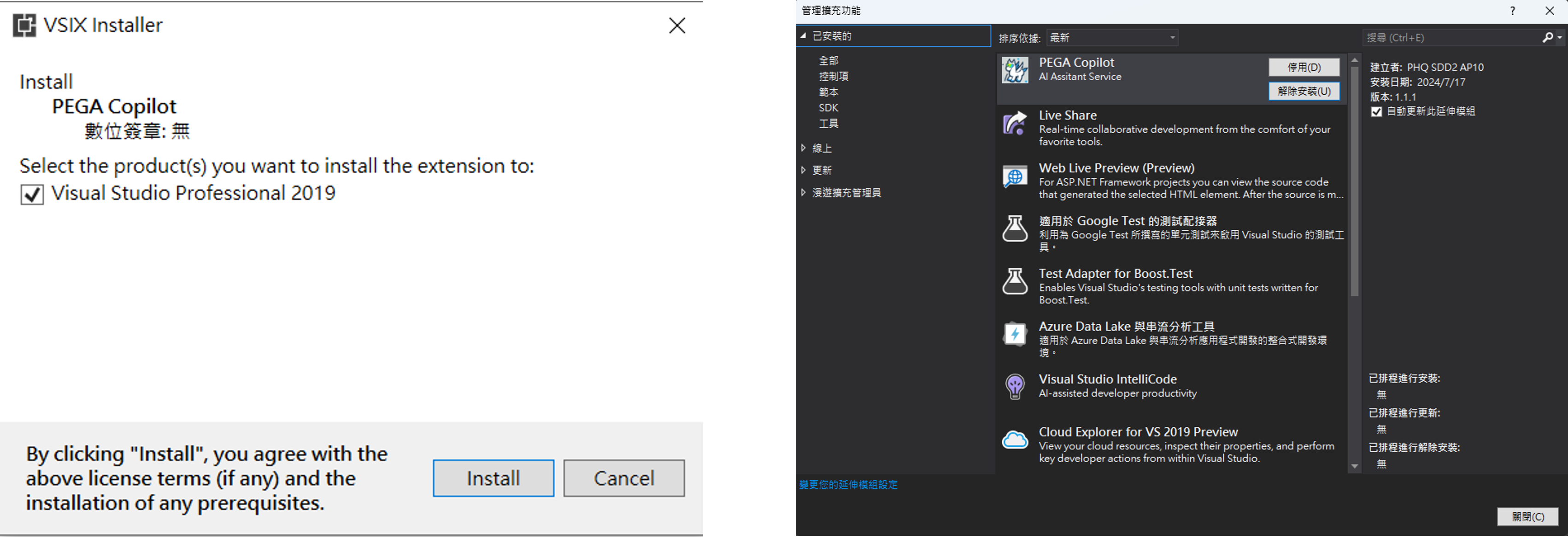The image size is (1568, 537).
Task: Close the 管理擴充功能 dialog
Action: pos(1550,10)
